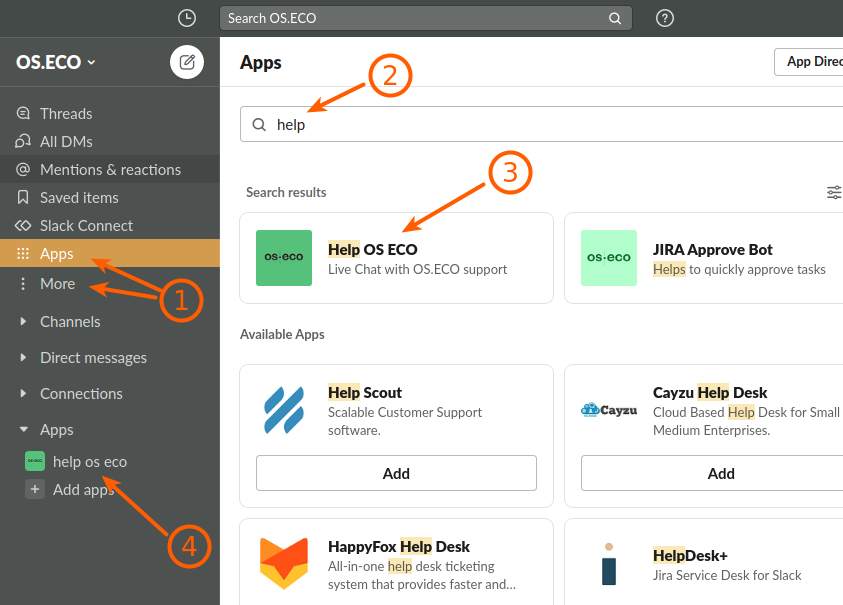The height and width of the screenshot is (605, 843).
Task: Click the Help Scout app icon
Action: [x=283, y=410]
